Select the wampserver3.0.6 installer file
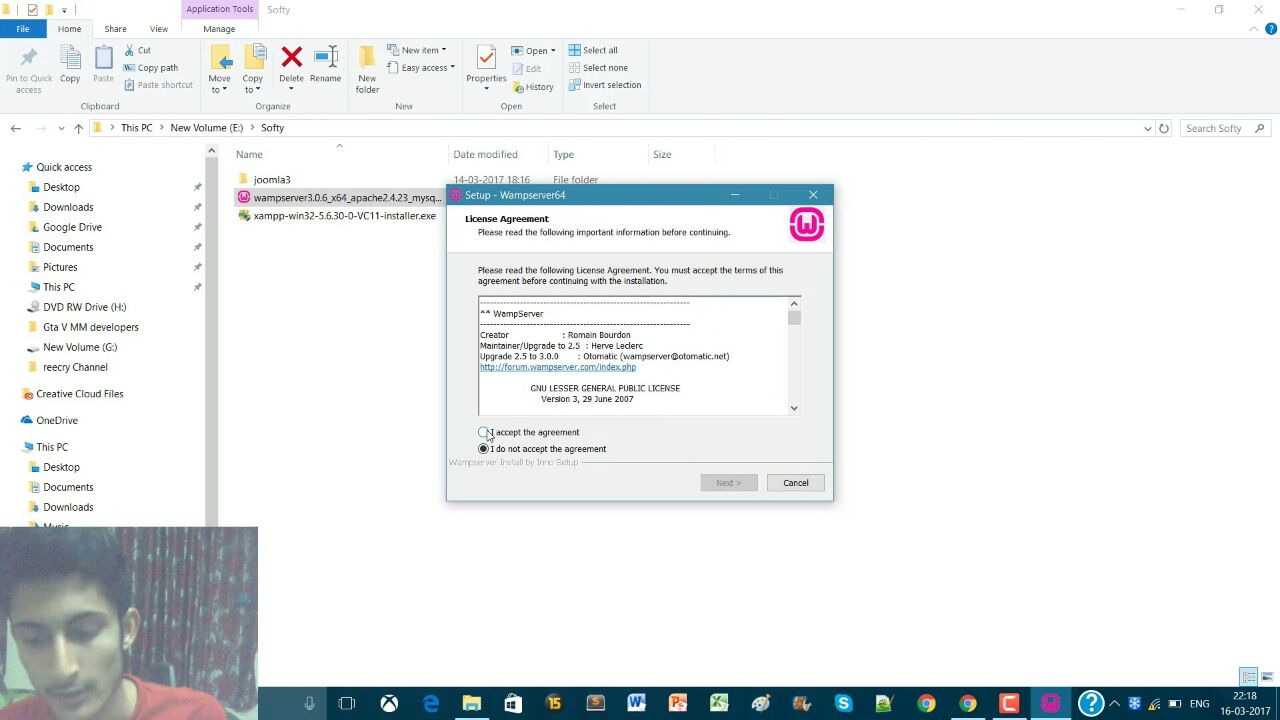 coord(338,198)
